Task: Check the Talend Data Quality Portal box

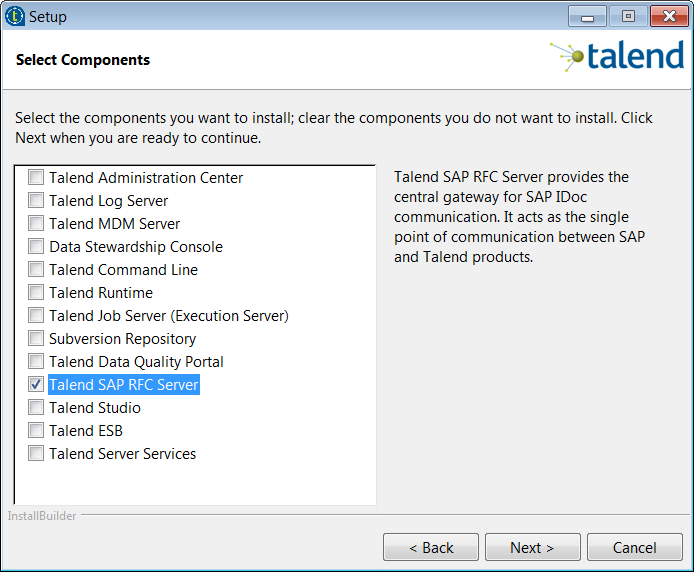Action: point(36,362)
